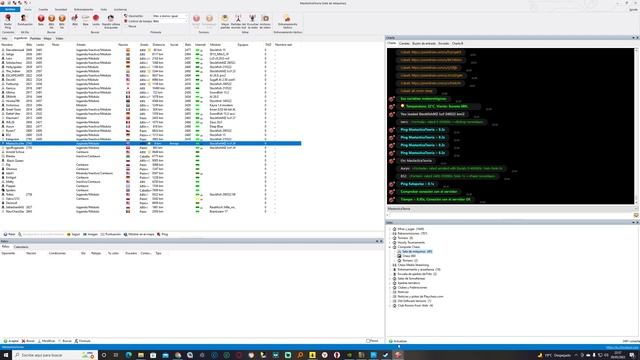Select Old Software Versions room
Image resolution: width=640 pixels, height=360 pixels.
click(x=414, y=301)
